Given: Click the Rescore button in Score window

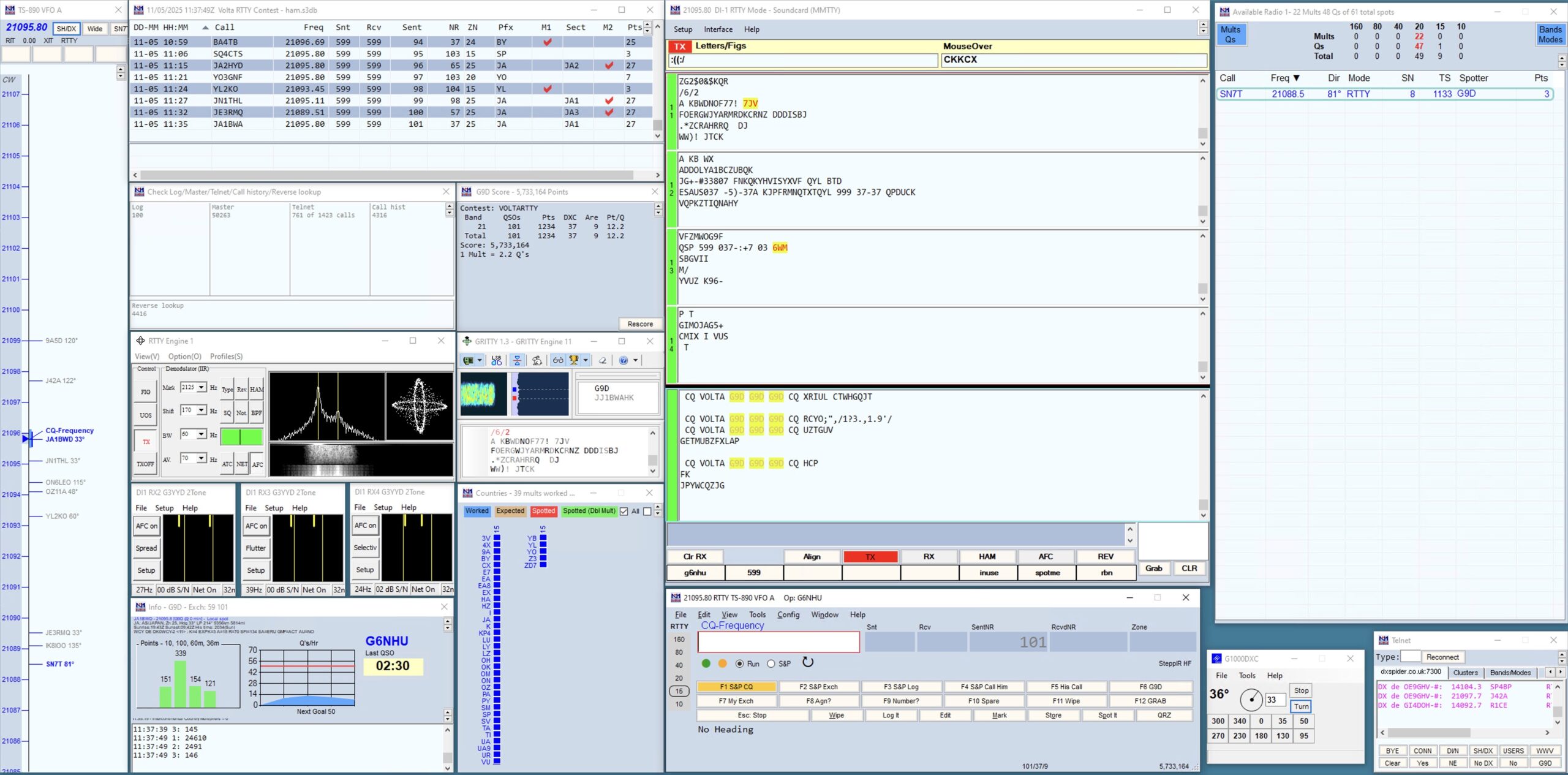Looking at the screenshot, I should click(640, 324).
